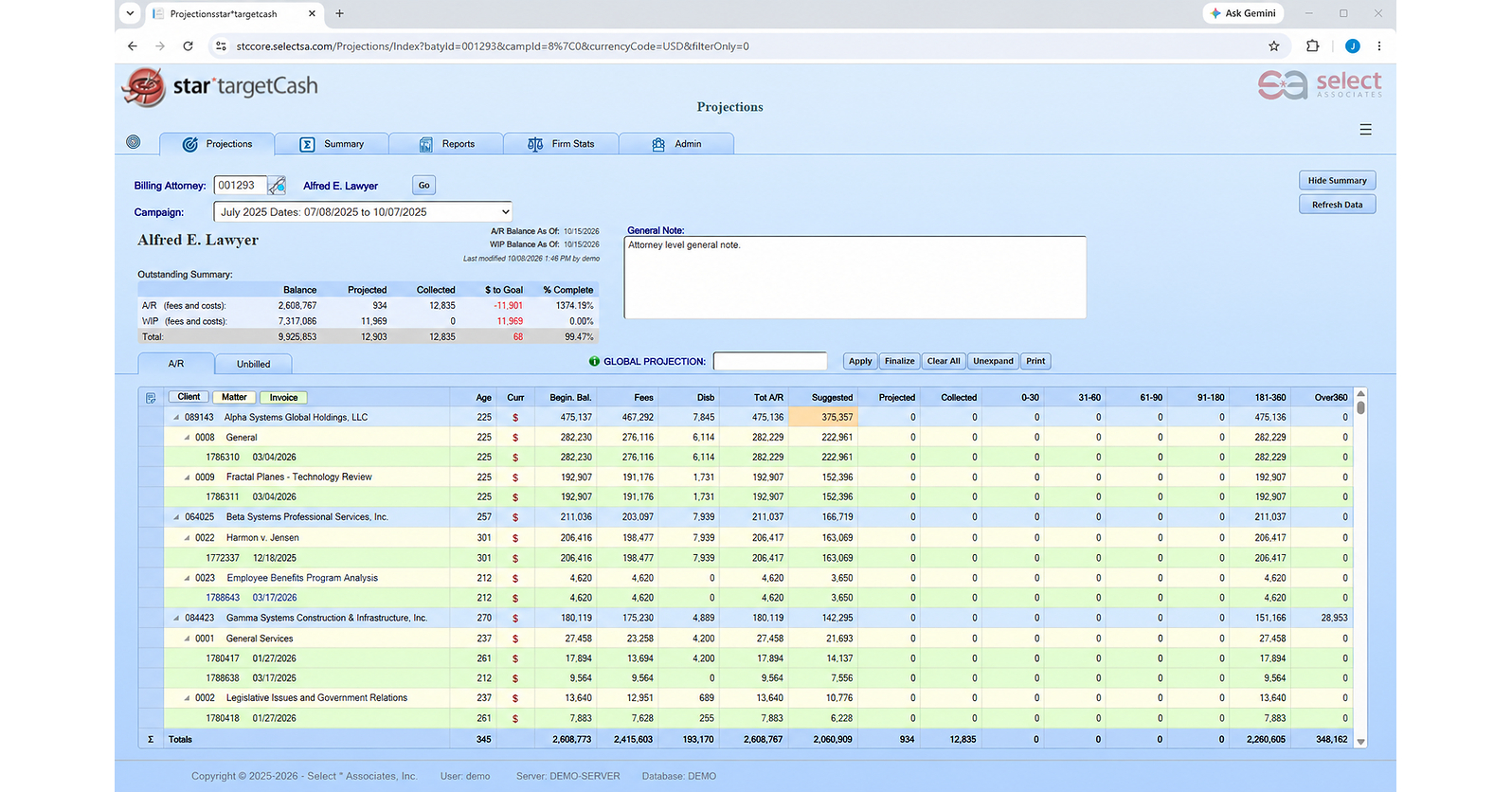Click Hide Summary button
The height and width of the screenshot is (792, 1512).
click(1337, 180)
